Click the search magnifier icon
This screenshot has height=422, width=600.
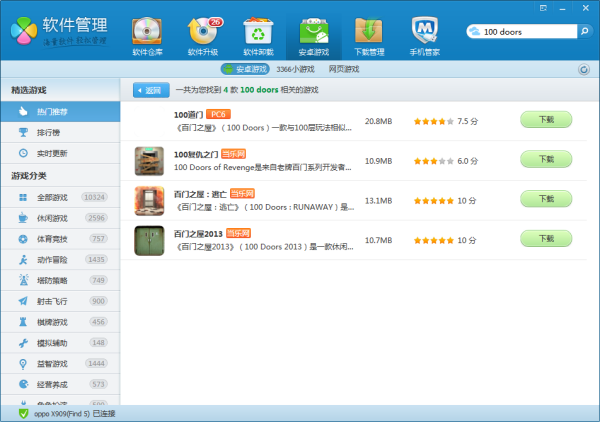coord(584,31)
